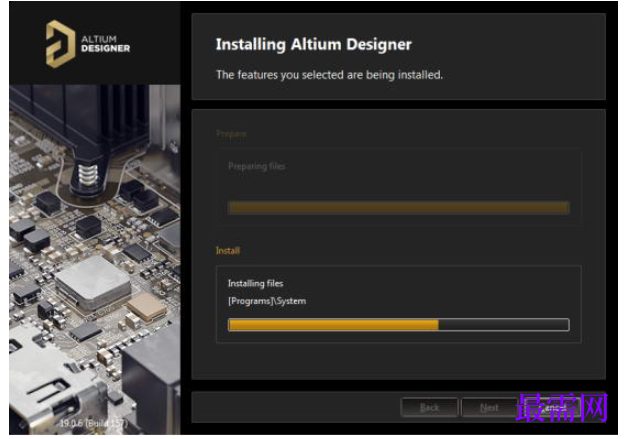The image size is (627, 439).
Task: Click the completed Prepare progress bar
Action: [398, 208]
